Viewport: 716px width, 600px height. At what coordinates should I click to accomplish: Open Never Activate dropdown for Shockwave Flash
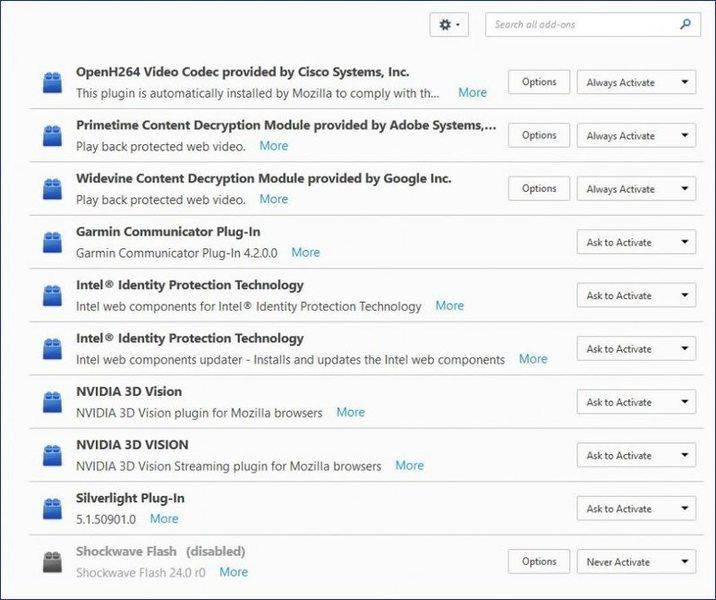pos(636,562)
